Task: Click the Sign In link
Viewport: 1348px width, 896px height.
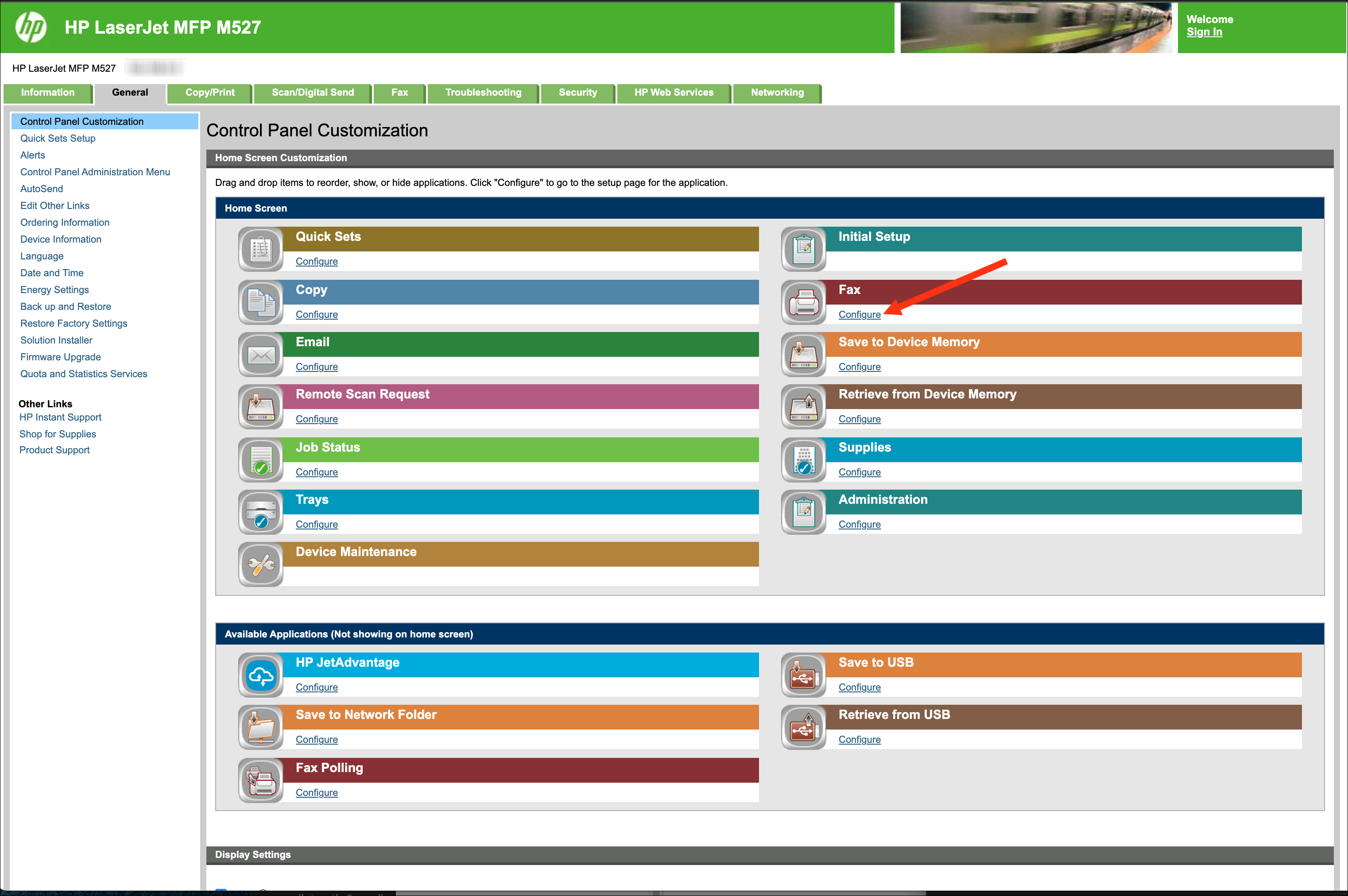Action: pos(1204,32)
